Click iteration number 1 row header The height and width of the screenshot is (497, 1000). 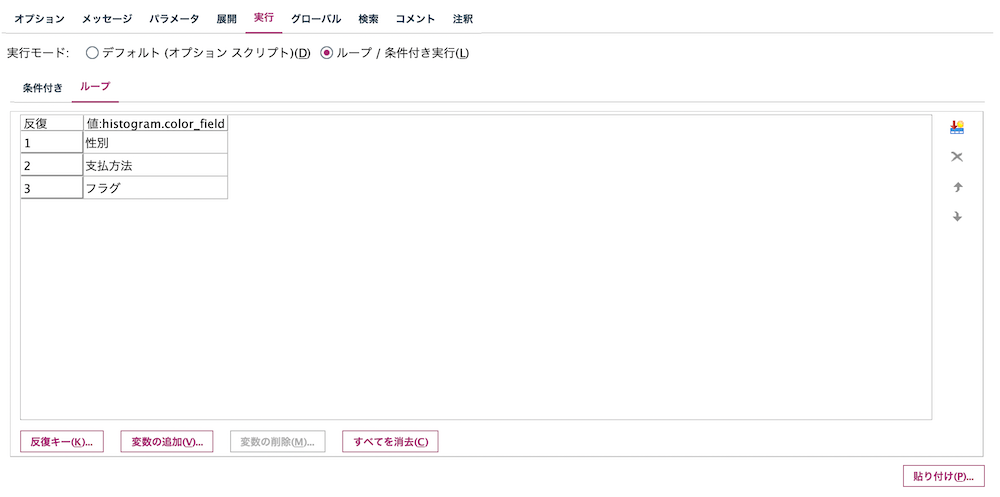point(52,143)
